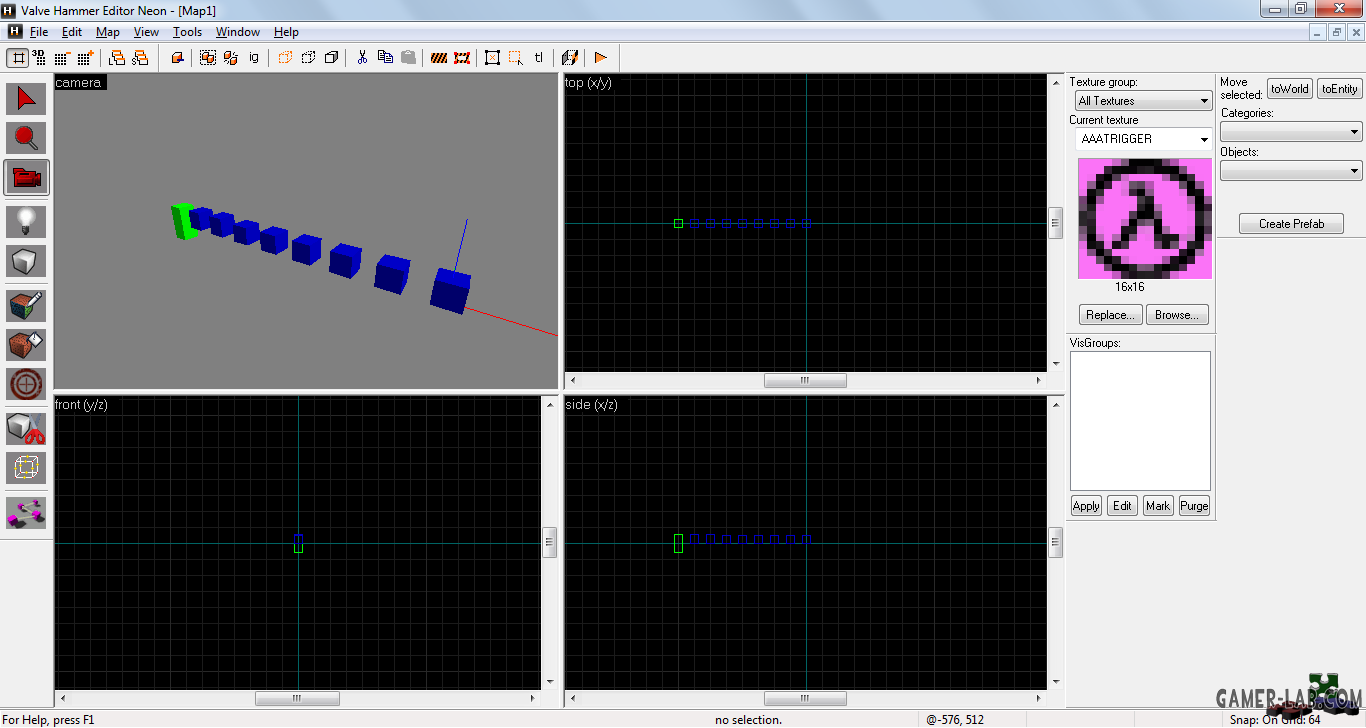The width and height of the screenshot is (1366, 728).
Task: Hide selected objects toolbar icon
Action: pyautogui.click(x=286, y=58)
